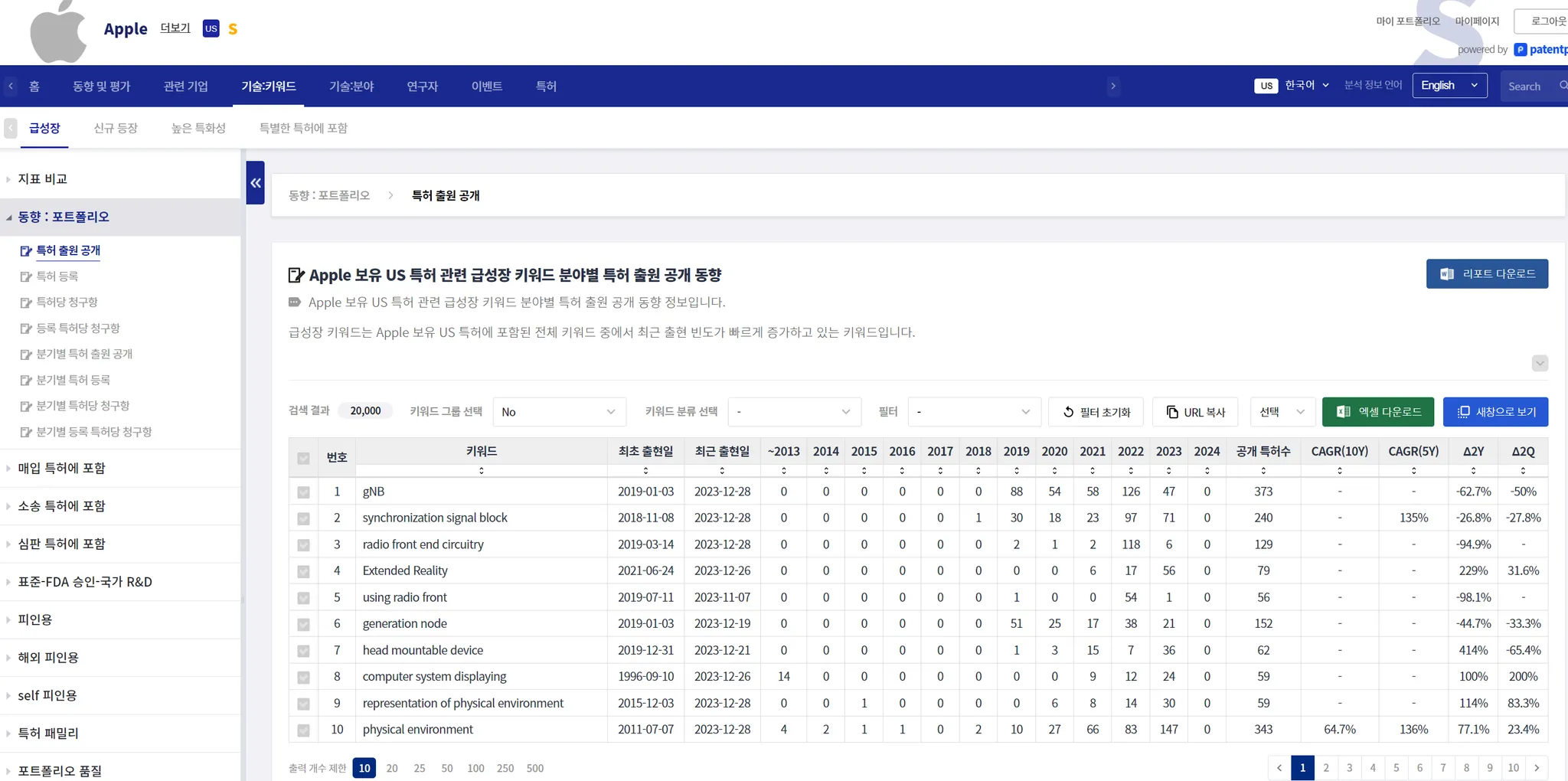Set output limit to 50 rows
The width and height of the screenshot is (1568, 781).
pos(447,768)
